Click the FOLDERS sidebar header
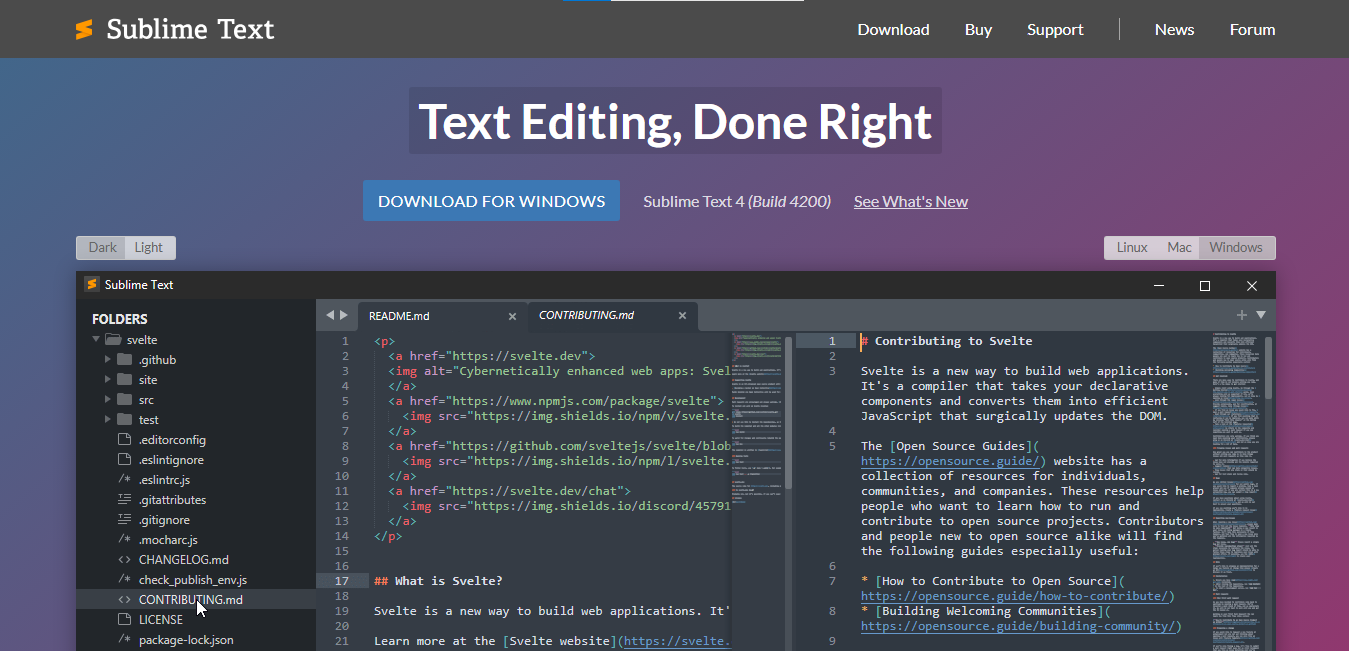Screen dimensions: 1349x651 120,319
